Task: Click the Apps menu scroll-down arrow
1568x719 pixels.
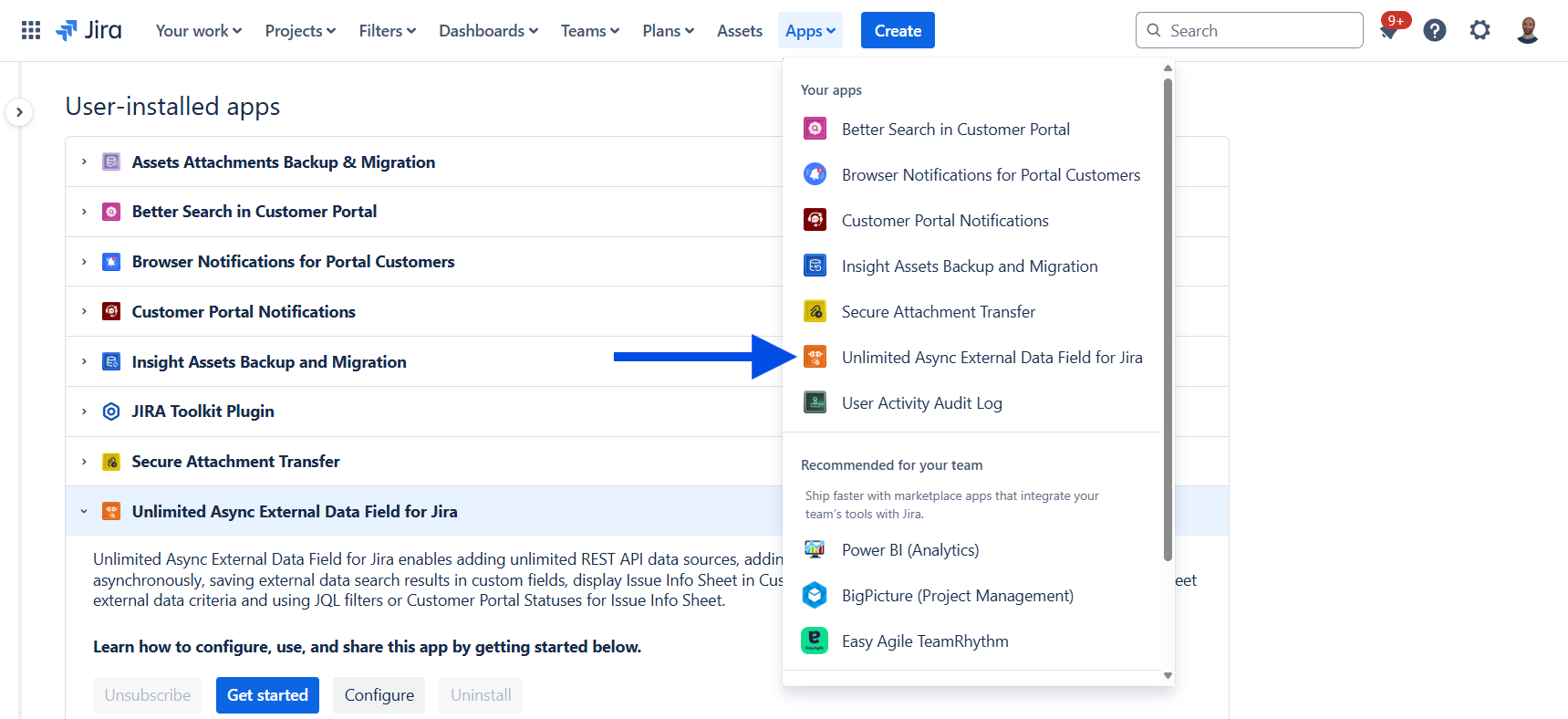Action: (1168, 676)
